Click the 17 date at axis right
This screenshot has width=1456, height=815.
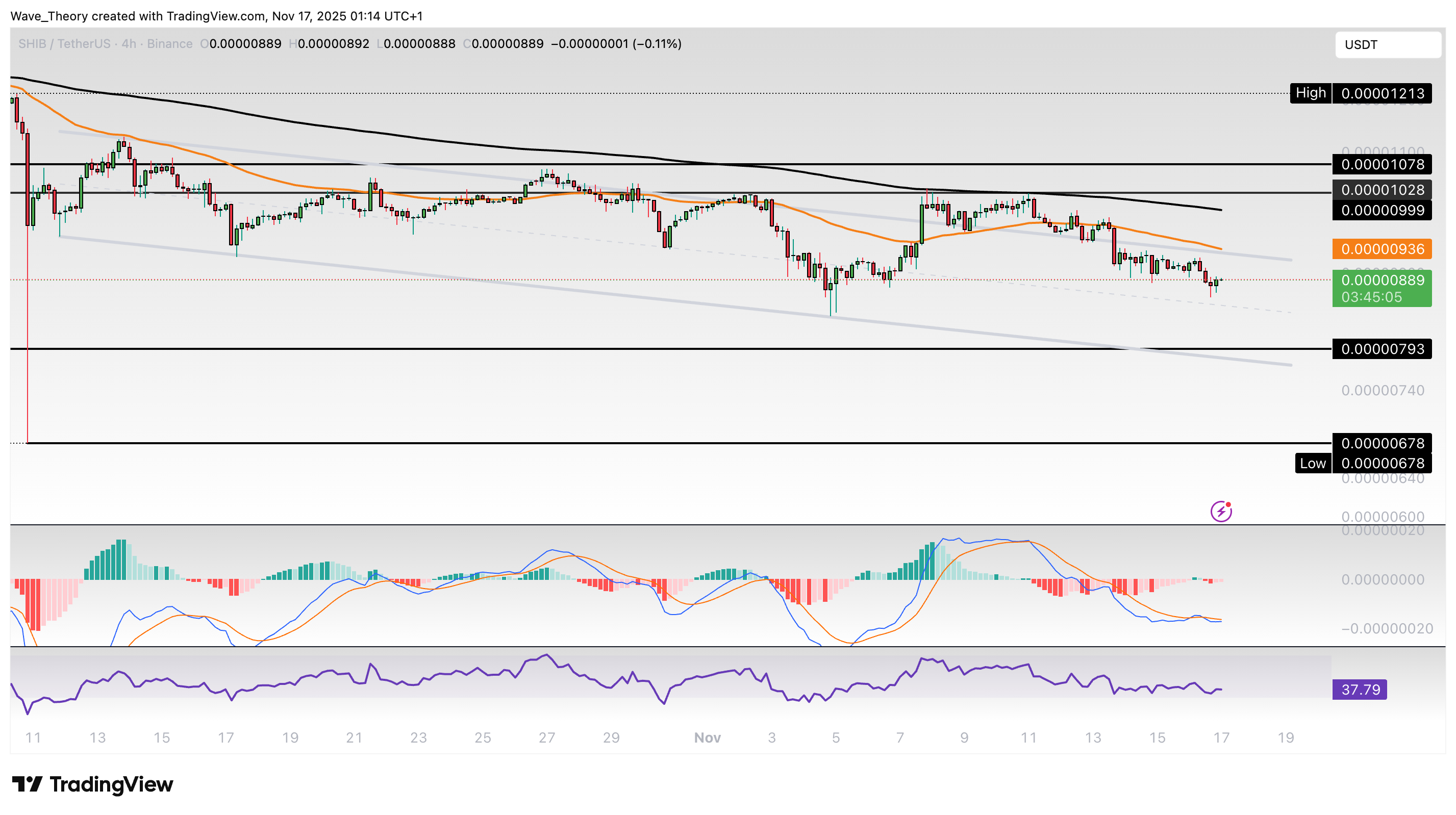1221,737
